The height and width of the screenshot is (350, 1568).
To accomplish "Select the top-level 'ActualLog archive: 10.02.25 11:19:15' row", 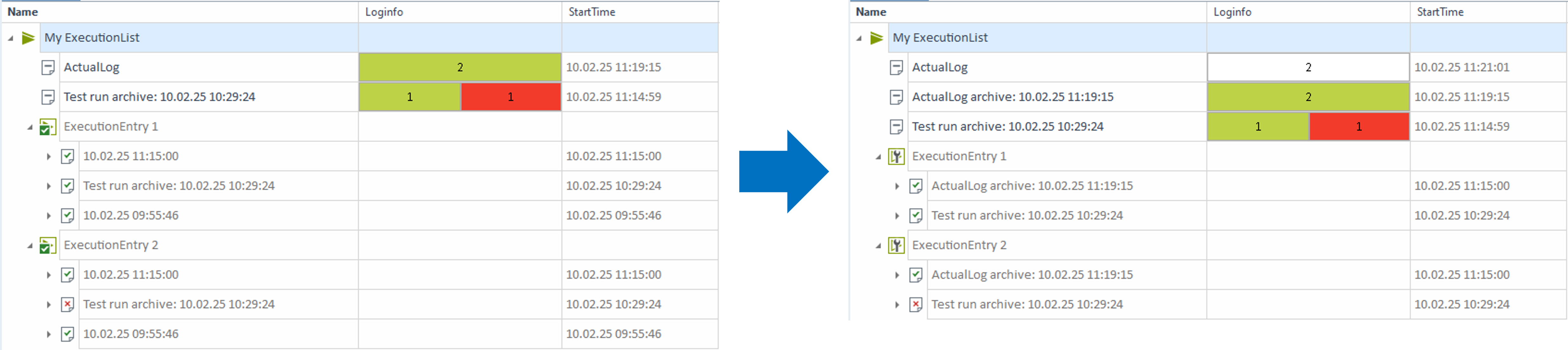I will coord(1012,97).
